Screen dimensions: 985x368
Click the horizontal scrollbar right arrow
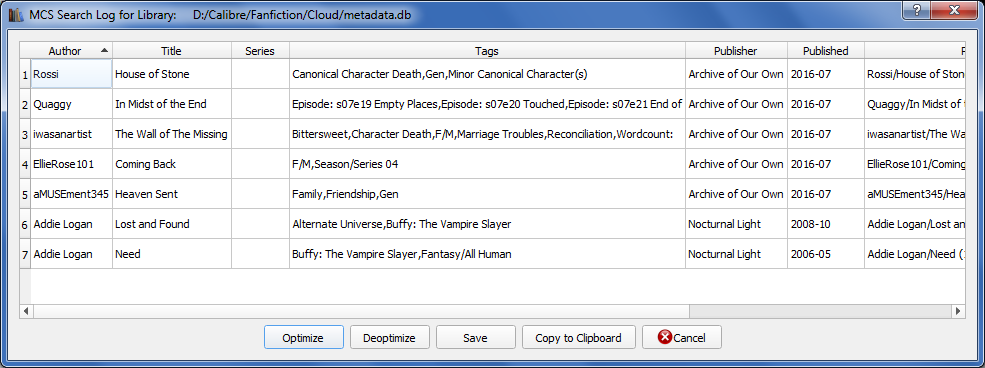tap(958, 311)
